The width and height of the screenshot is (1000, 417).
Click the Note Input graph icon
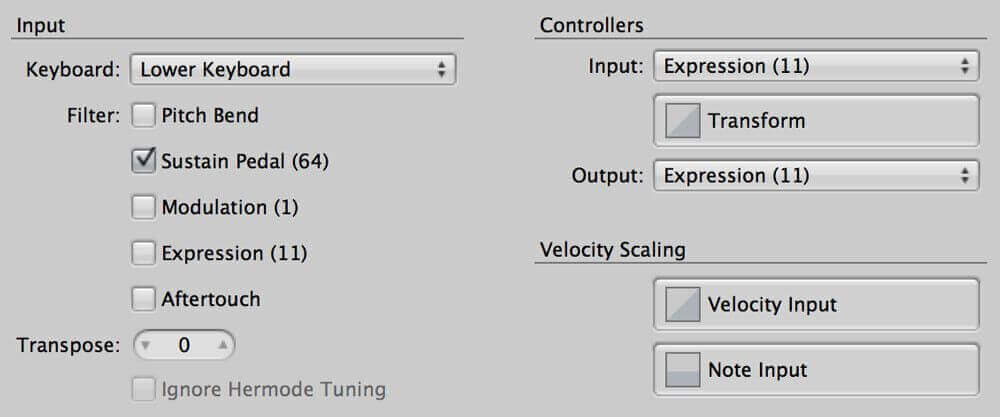[x=682, y=370]
